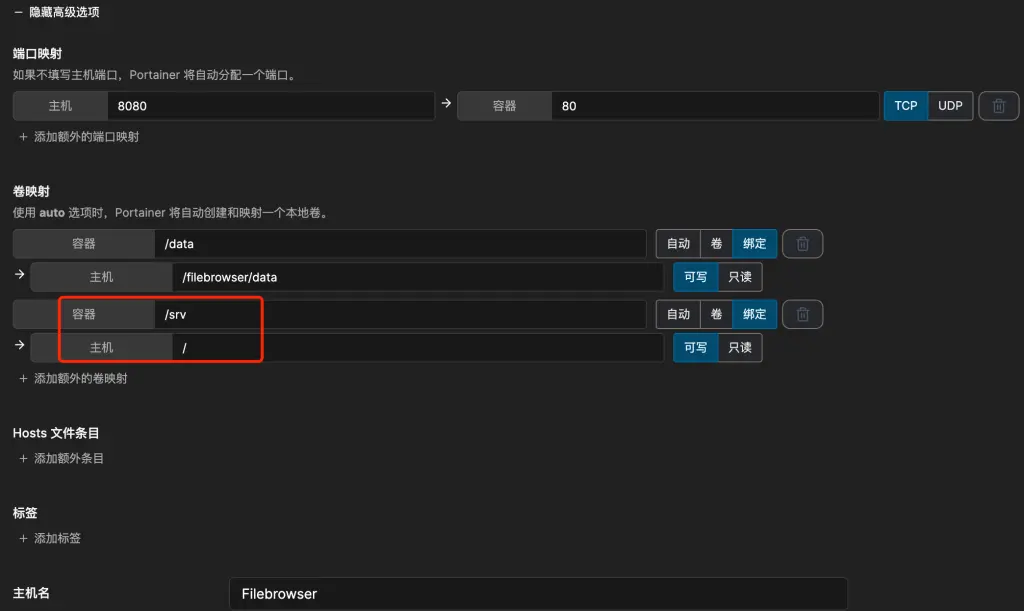Switch /data volume to 自动 mode
Screen dimensions: 1024x611
coord(678,244)
